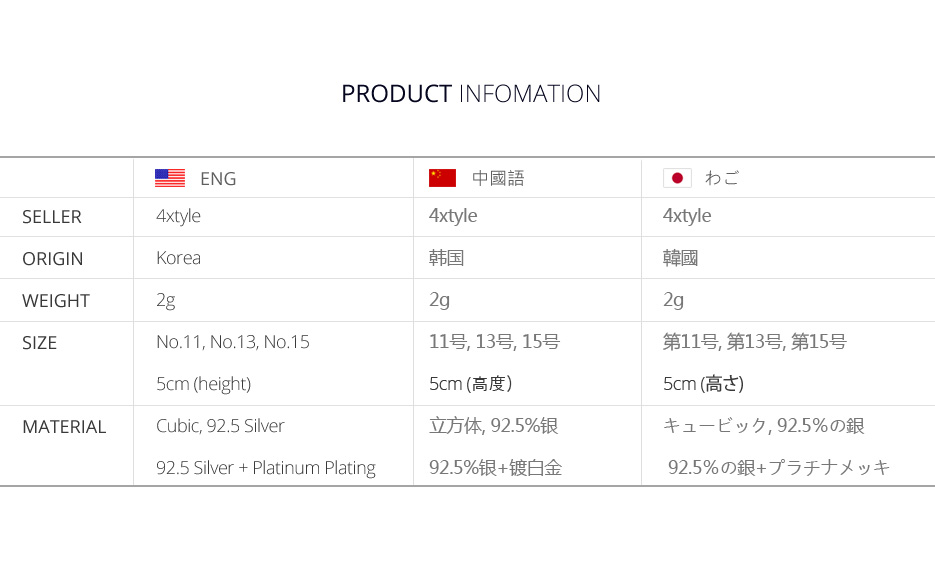Click the Chinese origin cell 韩国
Screen dimensions: 935x580
coord(446,258)
